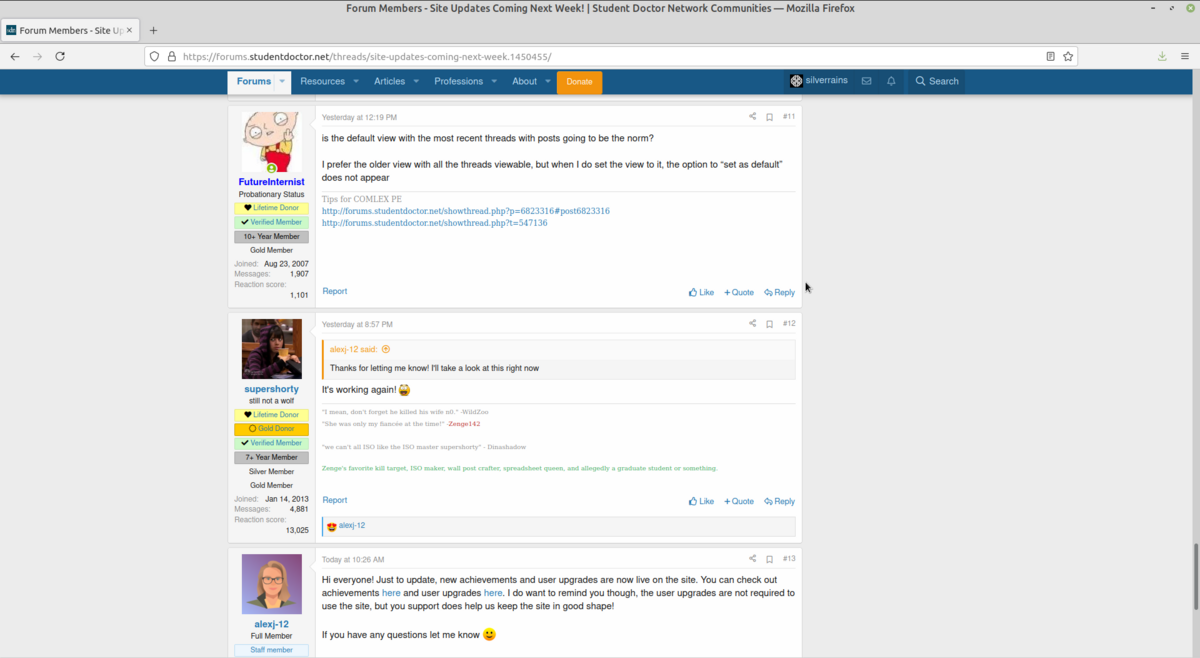Expand the alexj-12 quote arrow icon
The height and width of the screenshot is (658, 1200).
coord(386,349)
